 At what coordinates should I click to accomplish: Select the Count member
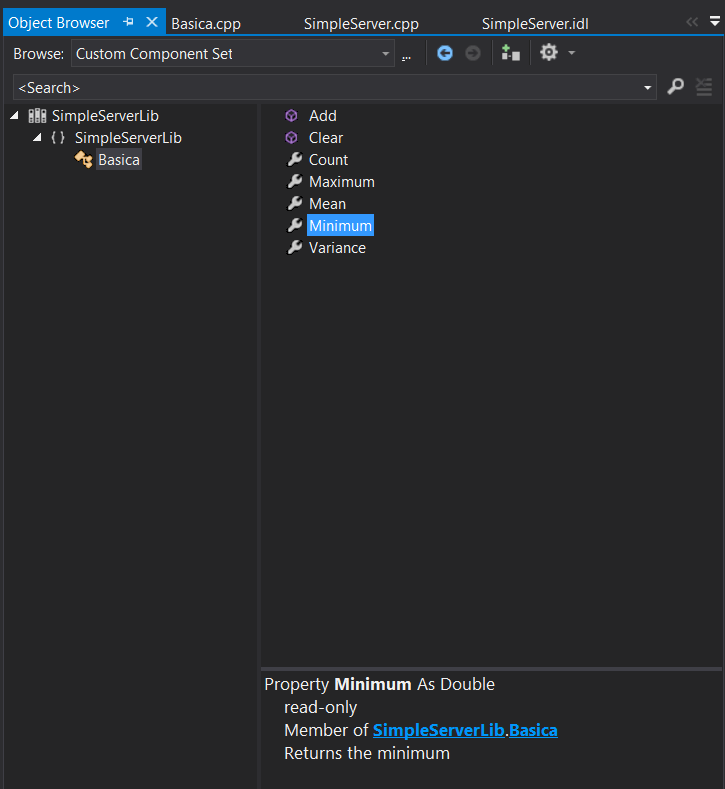(329, 160)
